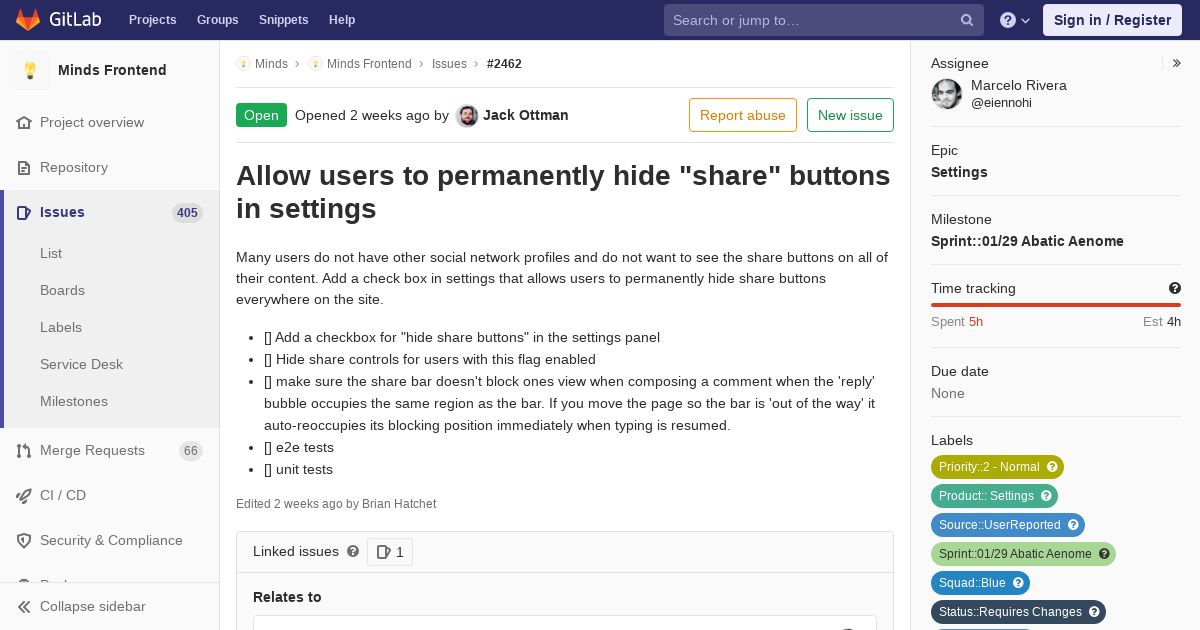Click the Report abuse button
The width and height of the screenshot is (1200, 630).
(743, 115)
